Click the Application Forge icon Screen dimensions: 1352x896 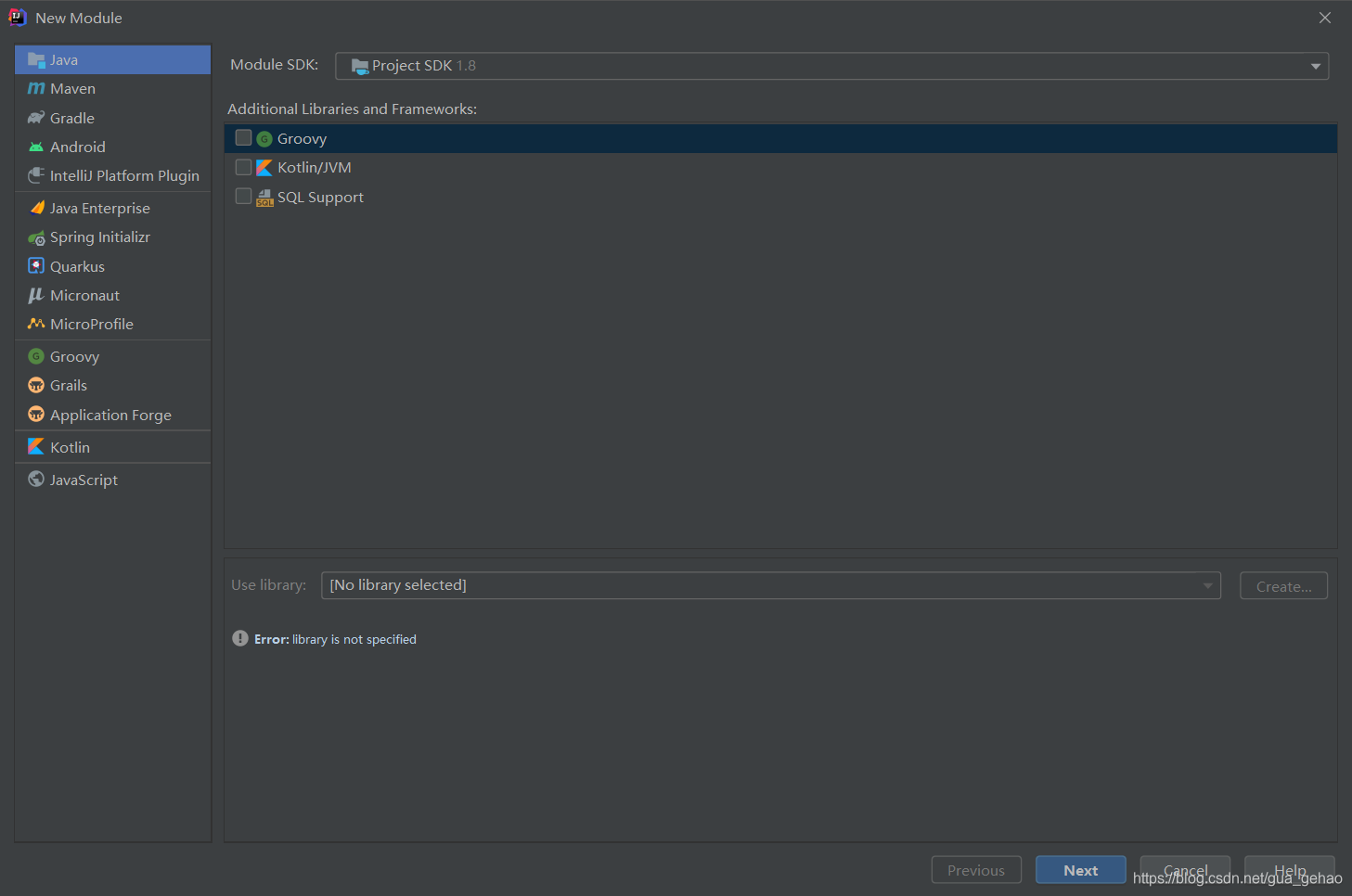(36, 415)
